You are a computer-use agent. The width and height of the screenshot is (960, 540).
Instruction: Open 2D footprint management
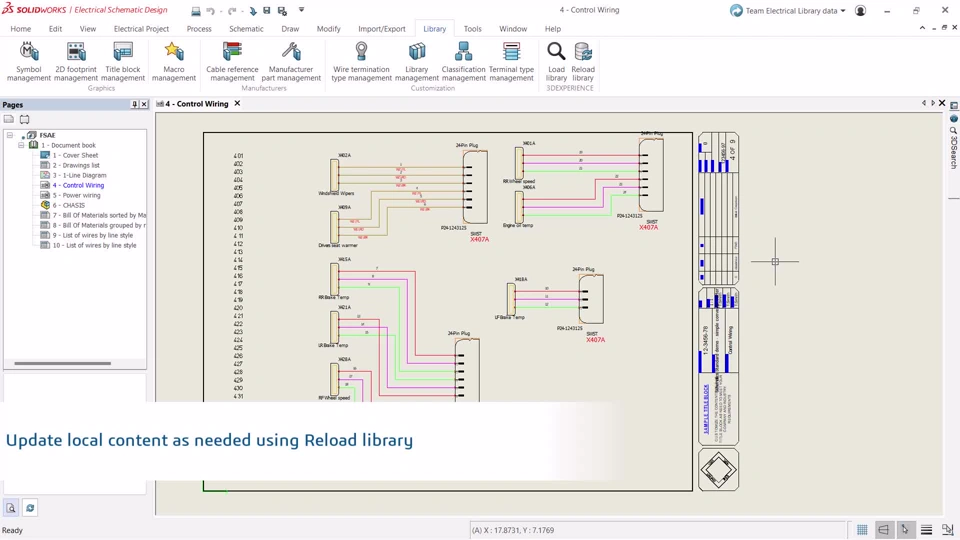76,61
